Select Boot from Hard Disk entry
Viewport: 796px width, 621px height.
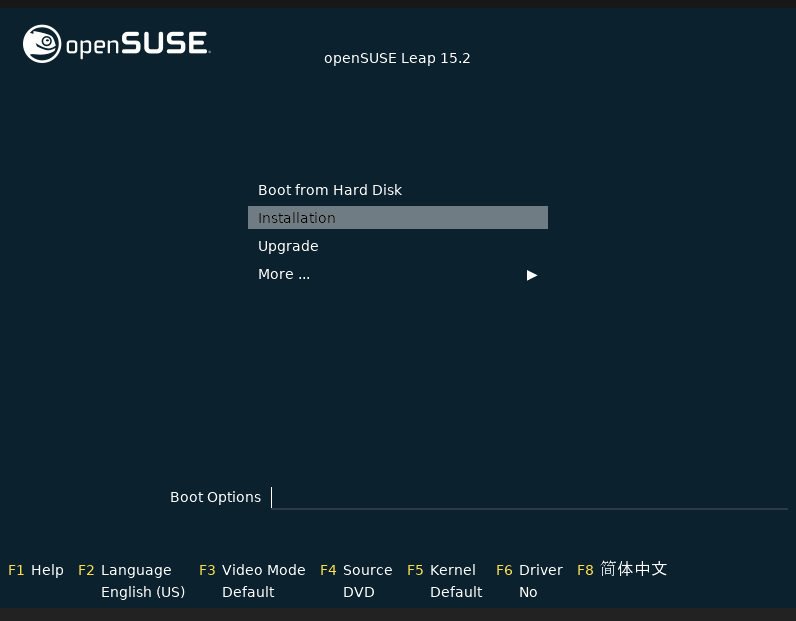[397, 190]
